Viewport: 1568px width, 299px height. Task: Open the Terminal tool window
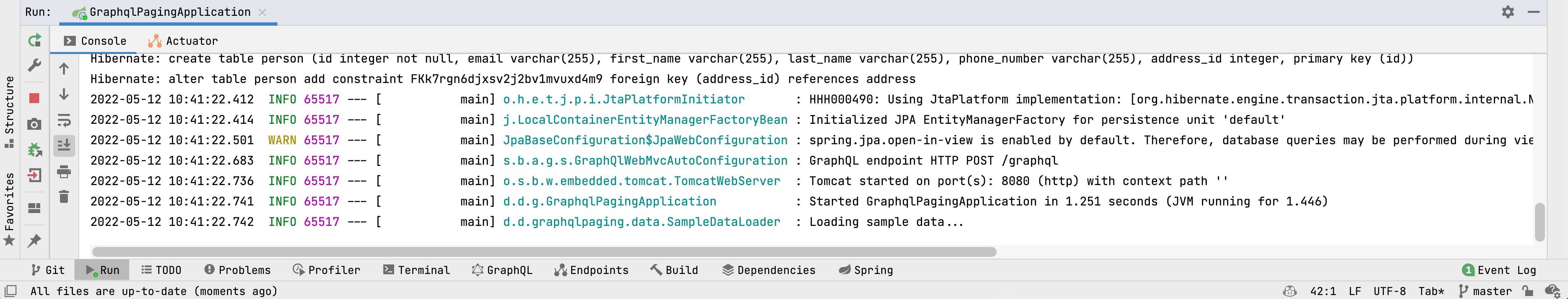416,270
